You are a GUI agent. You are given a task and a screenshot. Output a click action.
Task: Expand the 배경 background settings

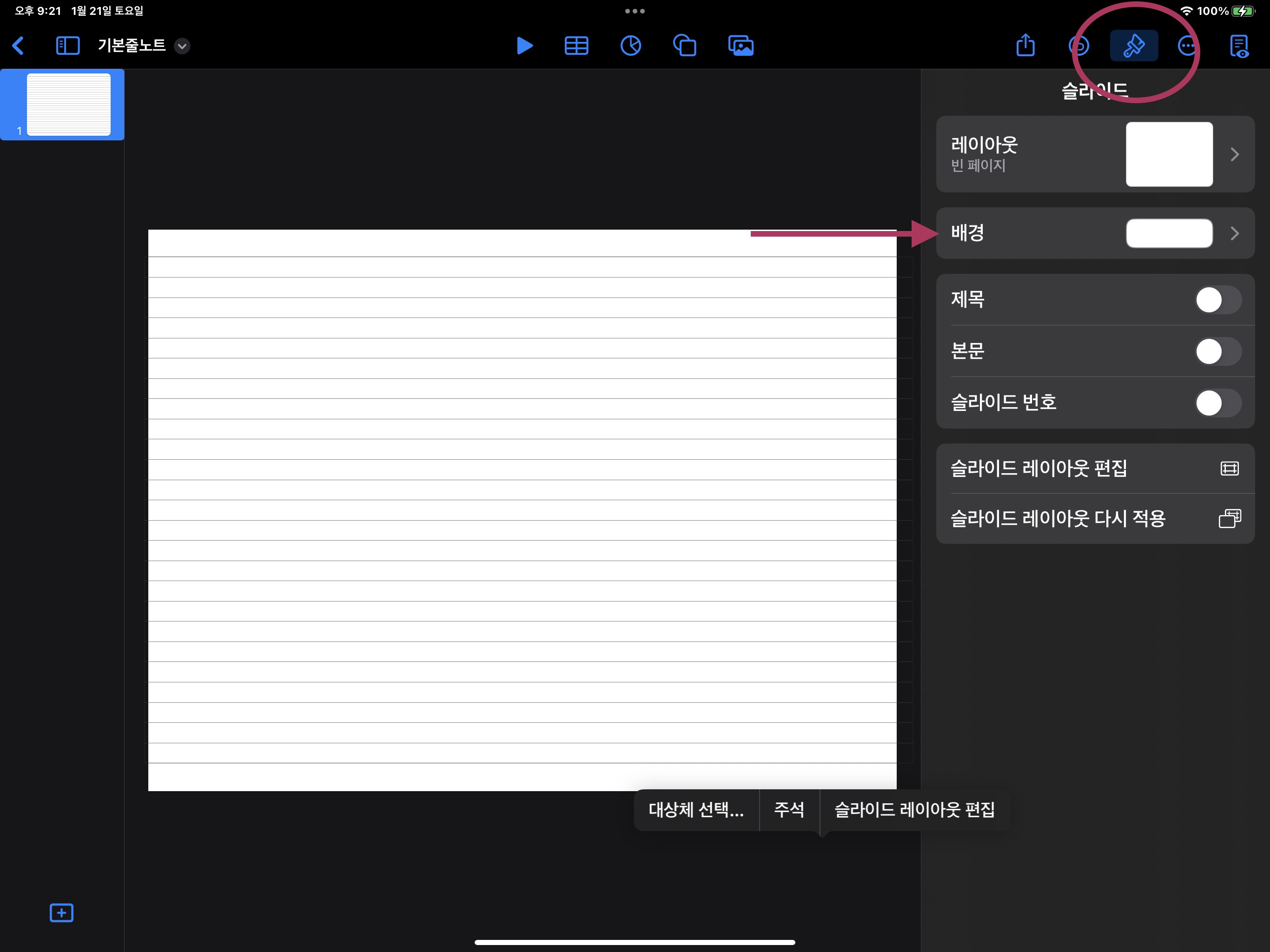click(1095, 233)
